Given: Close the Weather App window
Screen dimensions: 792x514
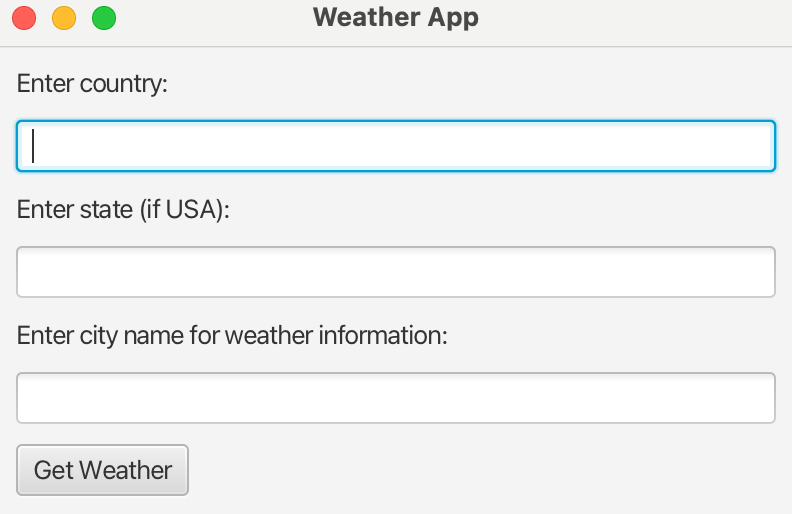Looking at the screenshot, I should (24, 18).
